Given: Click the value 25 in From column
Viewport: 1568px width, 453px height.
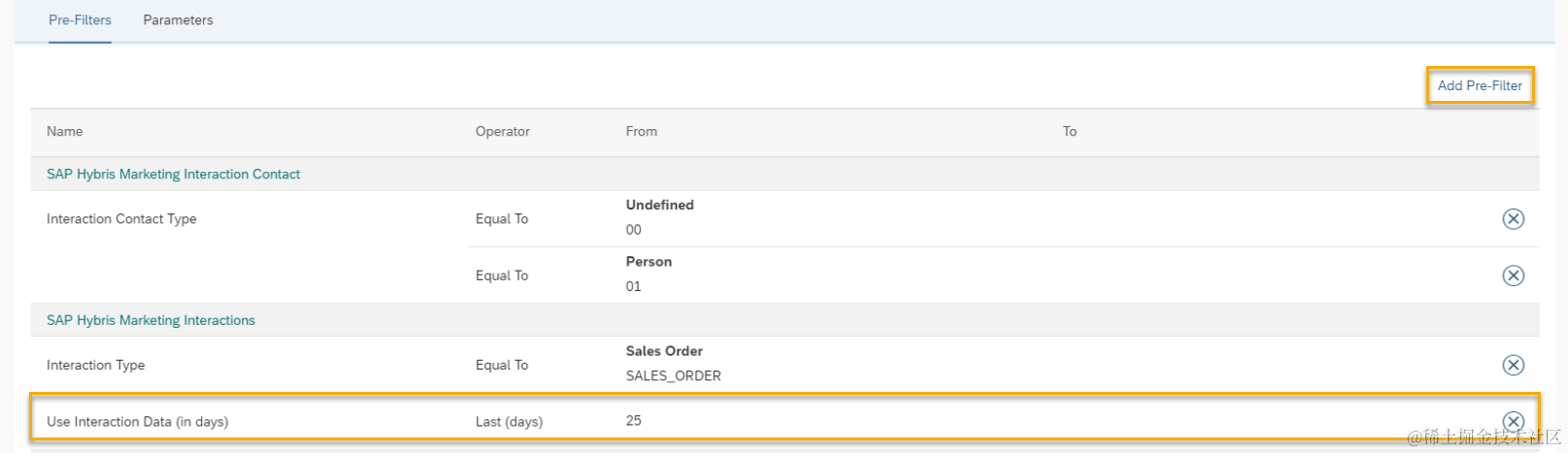Looking at the screenshot, I should point(633,421).
